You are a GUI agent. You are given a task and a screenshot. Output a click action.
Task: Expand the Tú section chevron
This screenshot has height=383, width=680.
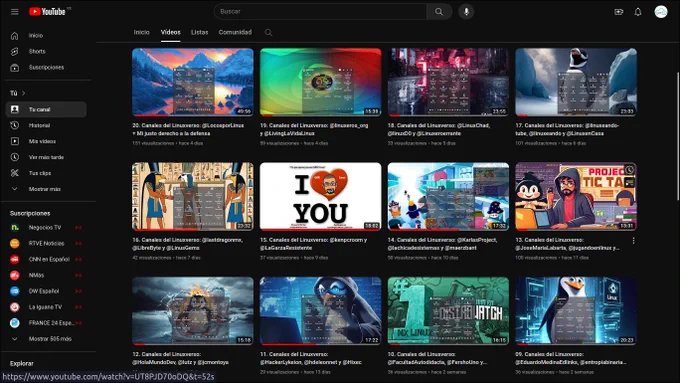[23, 93]
